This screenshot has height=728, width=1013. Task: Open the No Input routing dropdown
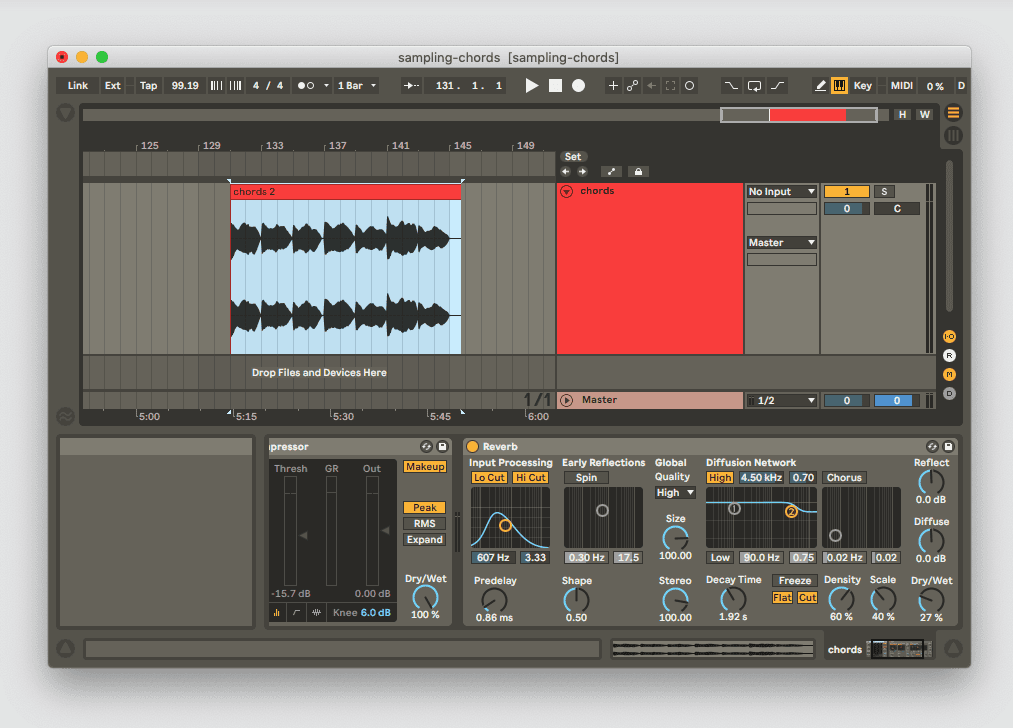pos(780,191)
